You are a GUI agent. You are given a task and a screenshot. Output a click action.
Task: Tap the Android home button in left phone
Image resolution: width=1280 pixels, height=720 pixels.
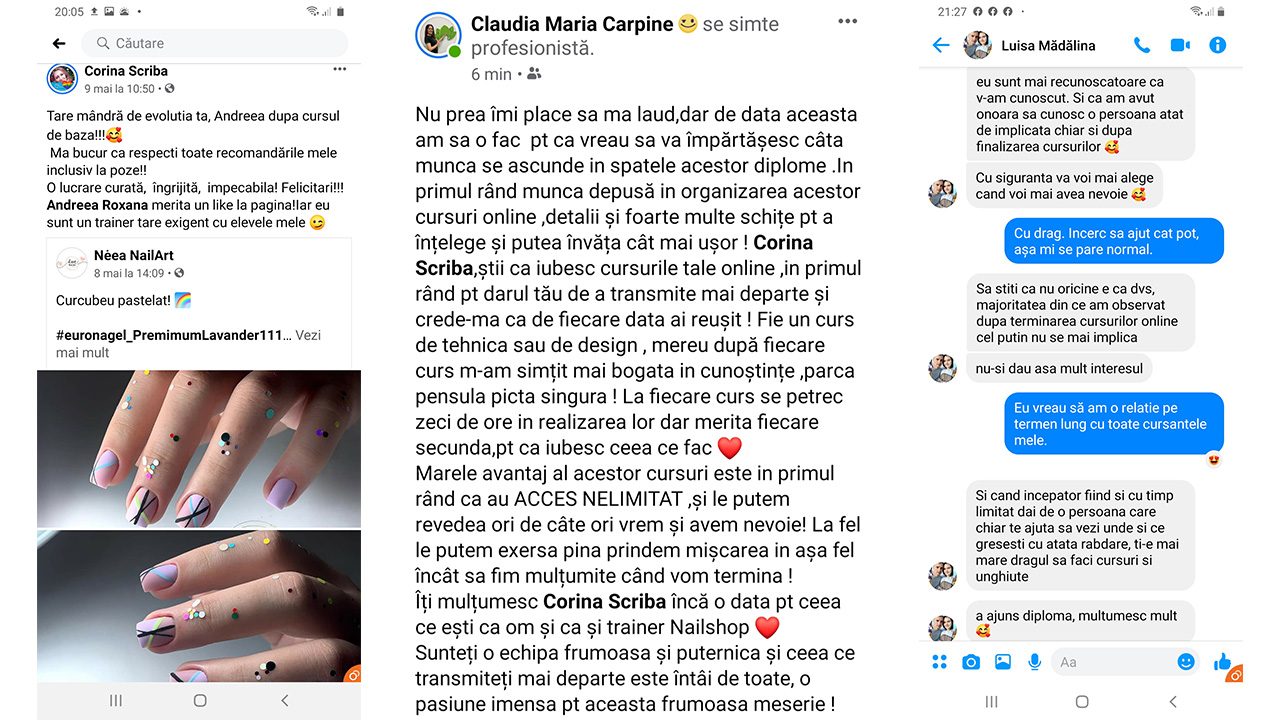pos(200,701)
